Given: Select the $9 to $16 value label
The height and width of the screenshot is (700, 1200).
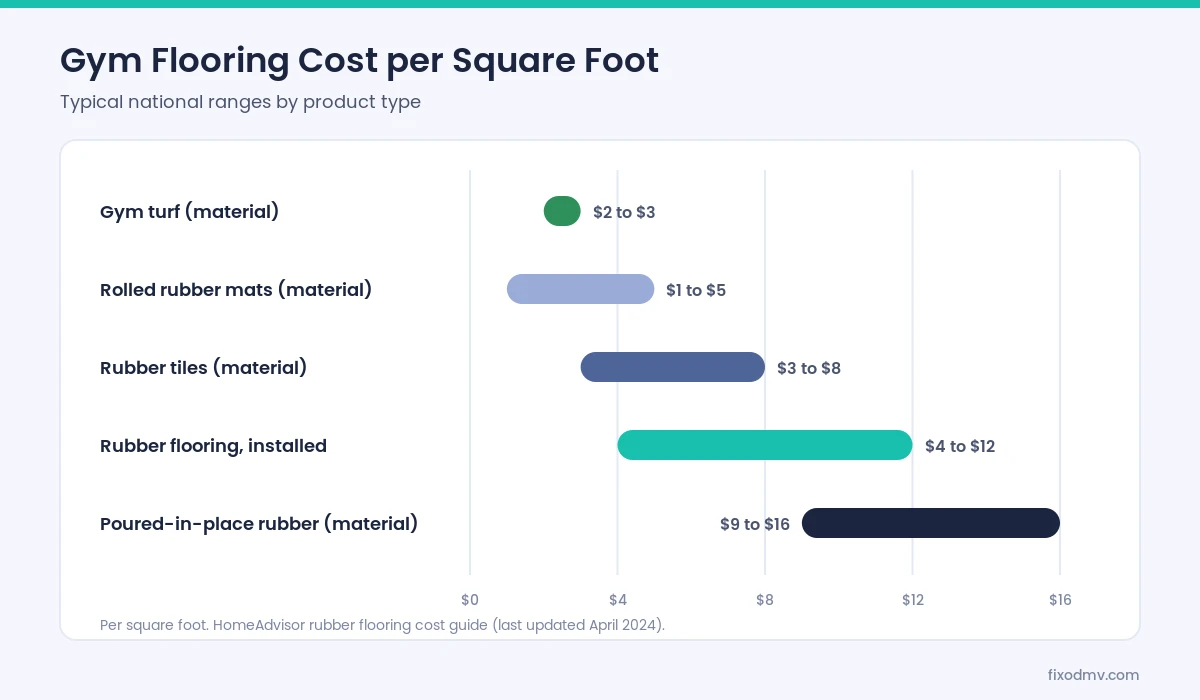Looking at the screenshot, I should [x=755, y=524].
